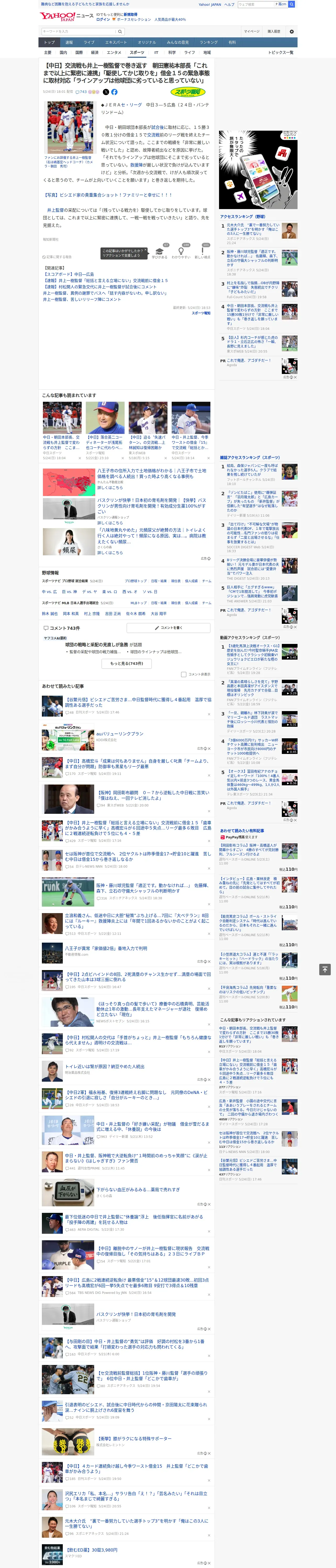Switch to the 速報 tab
The width and height of the screenshot is (336, 1568).
(69, 43)
